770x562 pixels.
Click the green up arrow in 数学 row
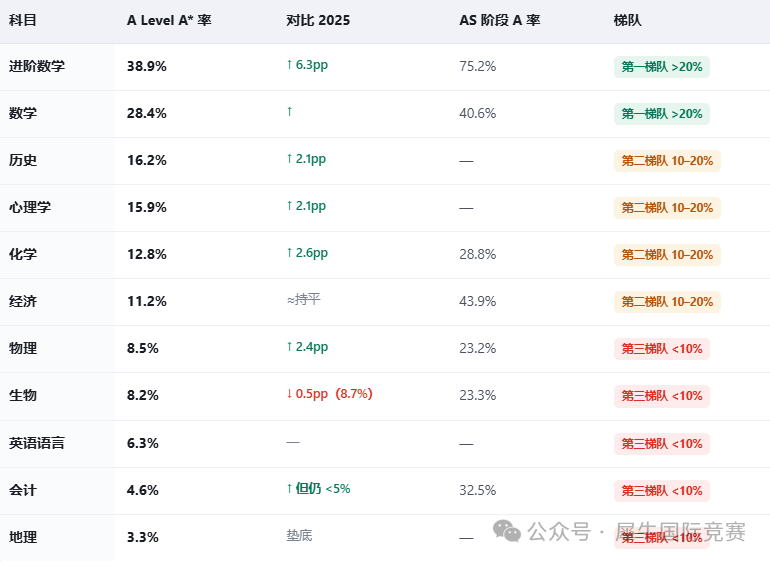pos(289,112)
